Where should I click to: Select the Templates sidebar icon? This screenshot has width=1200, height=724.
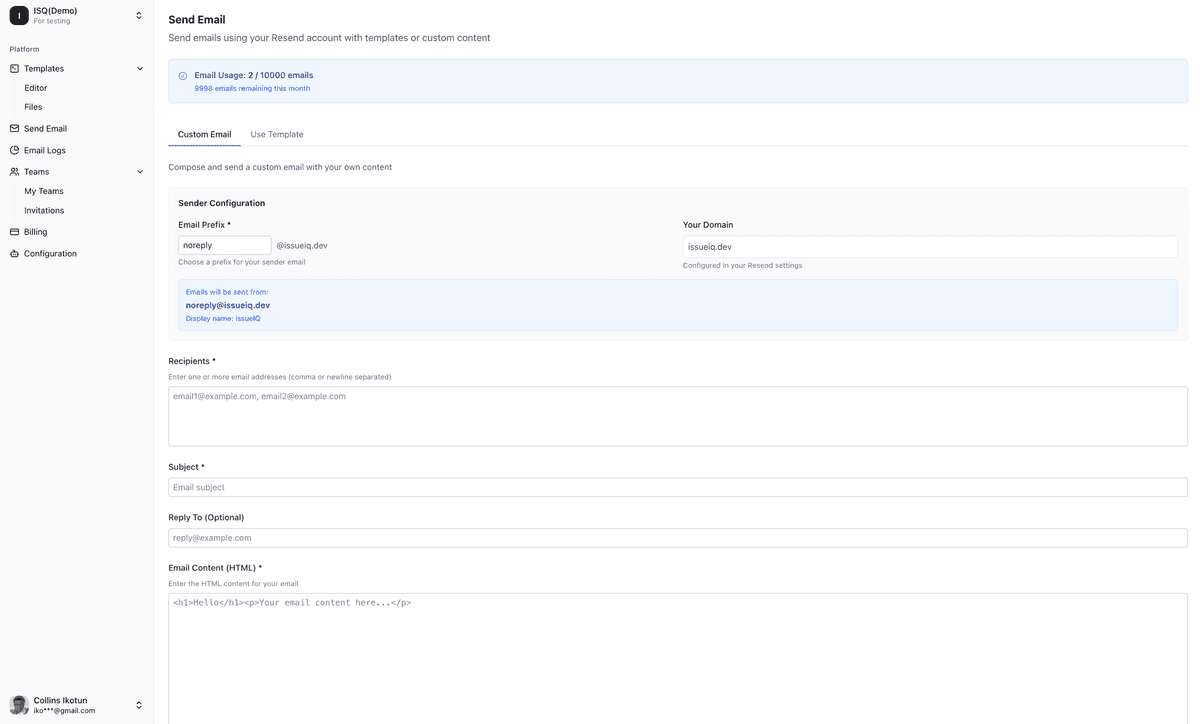[x=14, y=68]
